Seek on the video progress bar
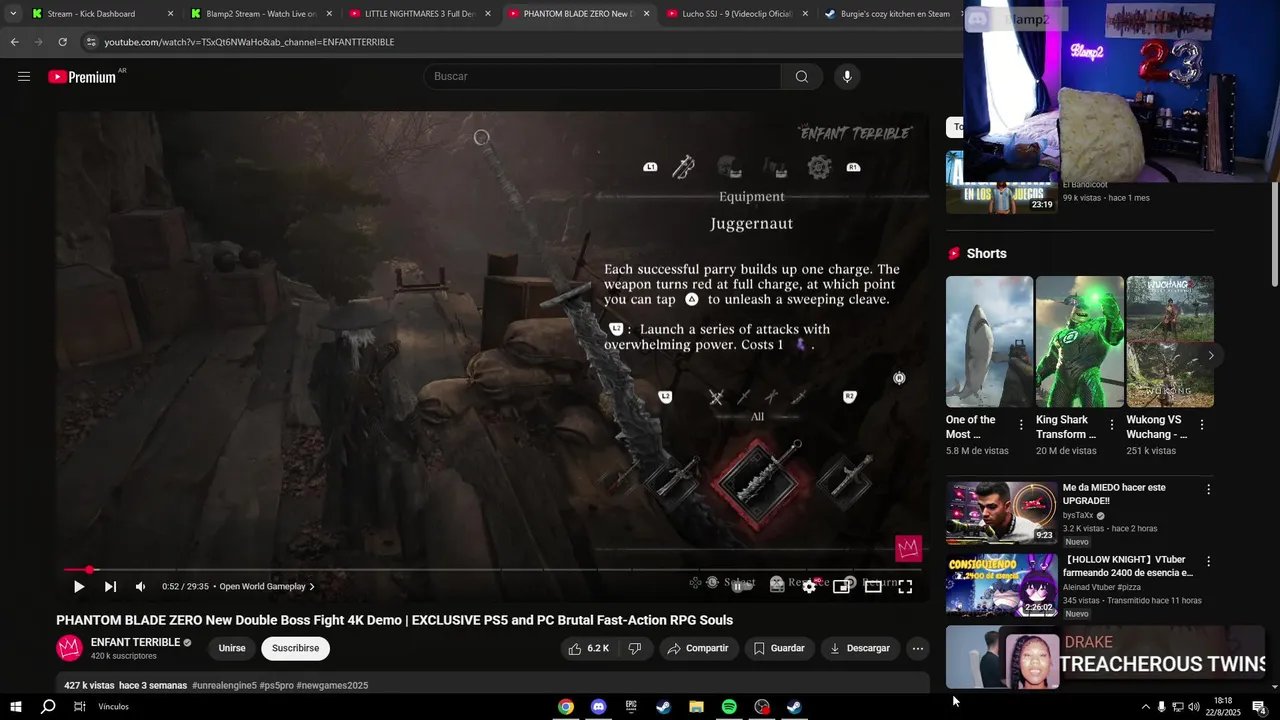 (492, 570)
